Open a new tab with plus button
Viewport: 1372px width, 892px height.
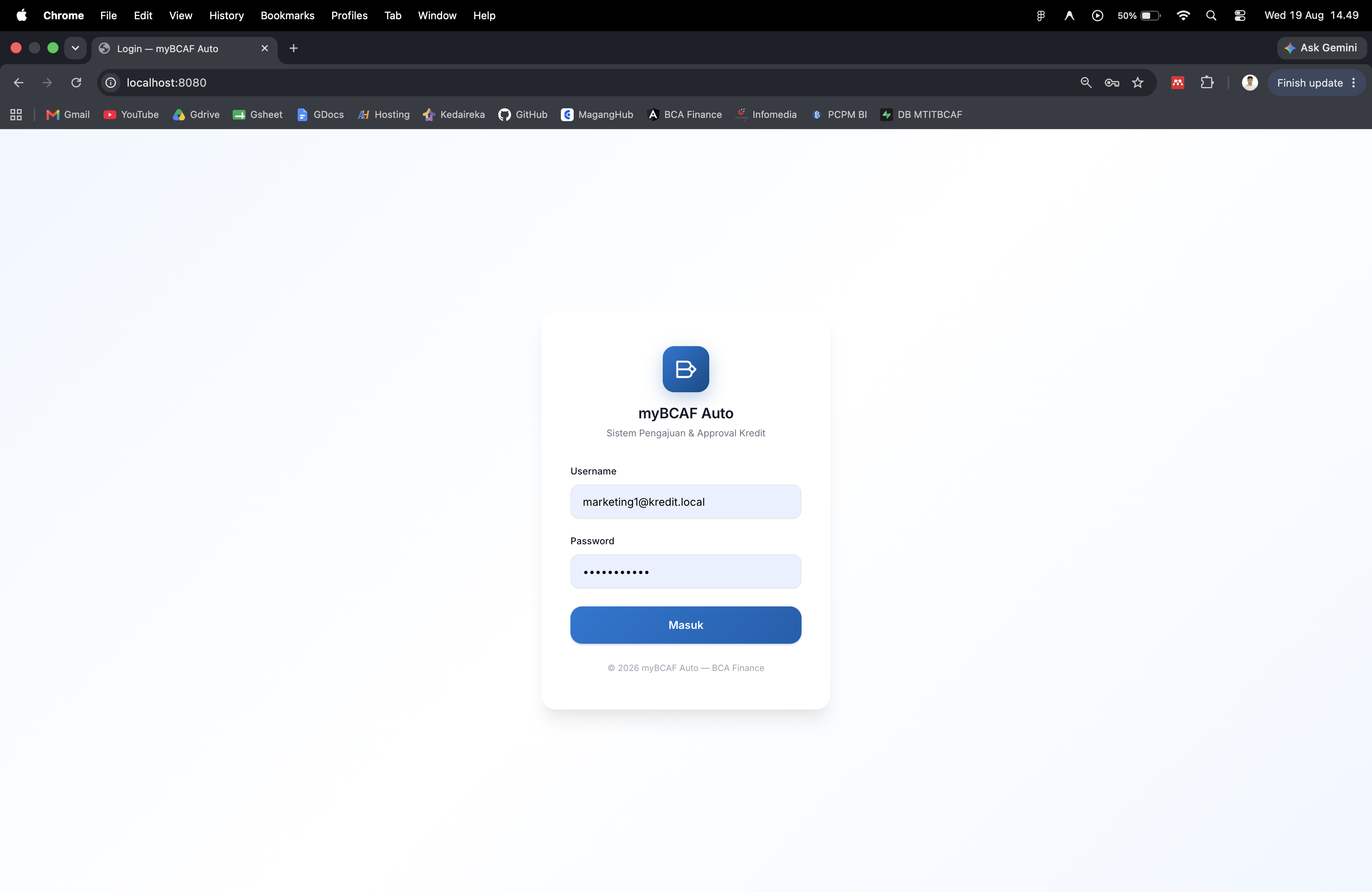click(x=293, y=49)
